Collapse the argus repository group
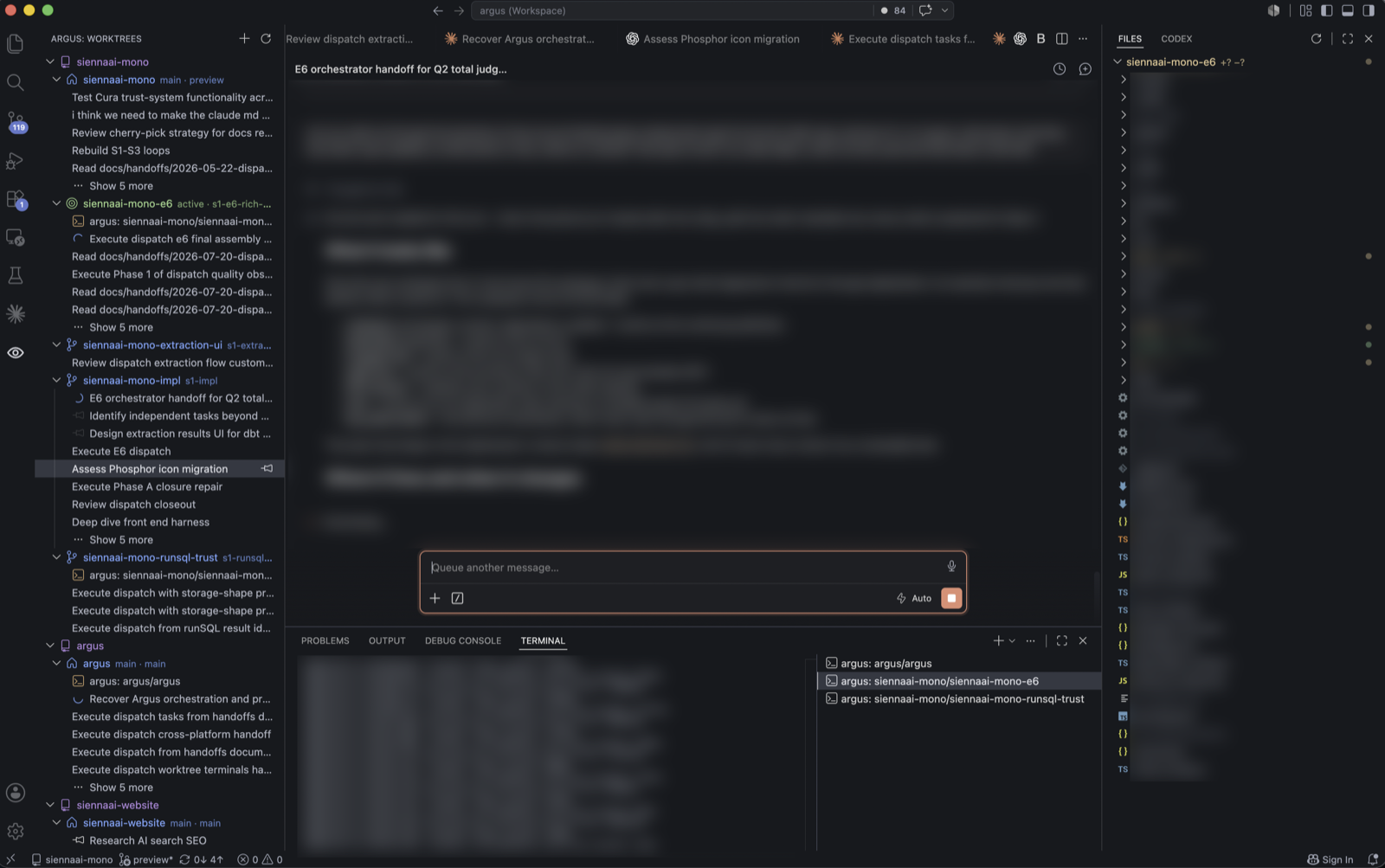 tap(50, 646)
